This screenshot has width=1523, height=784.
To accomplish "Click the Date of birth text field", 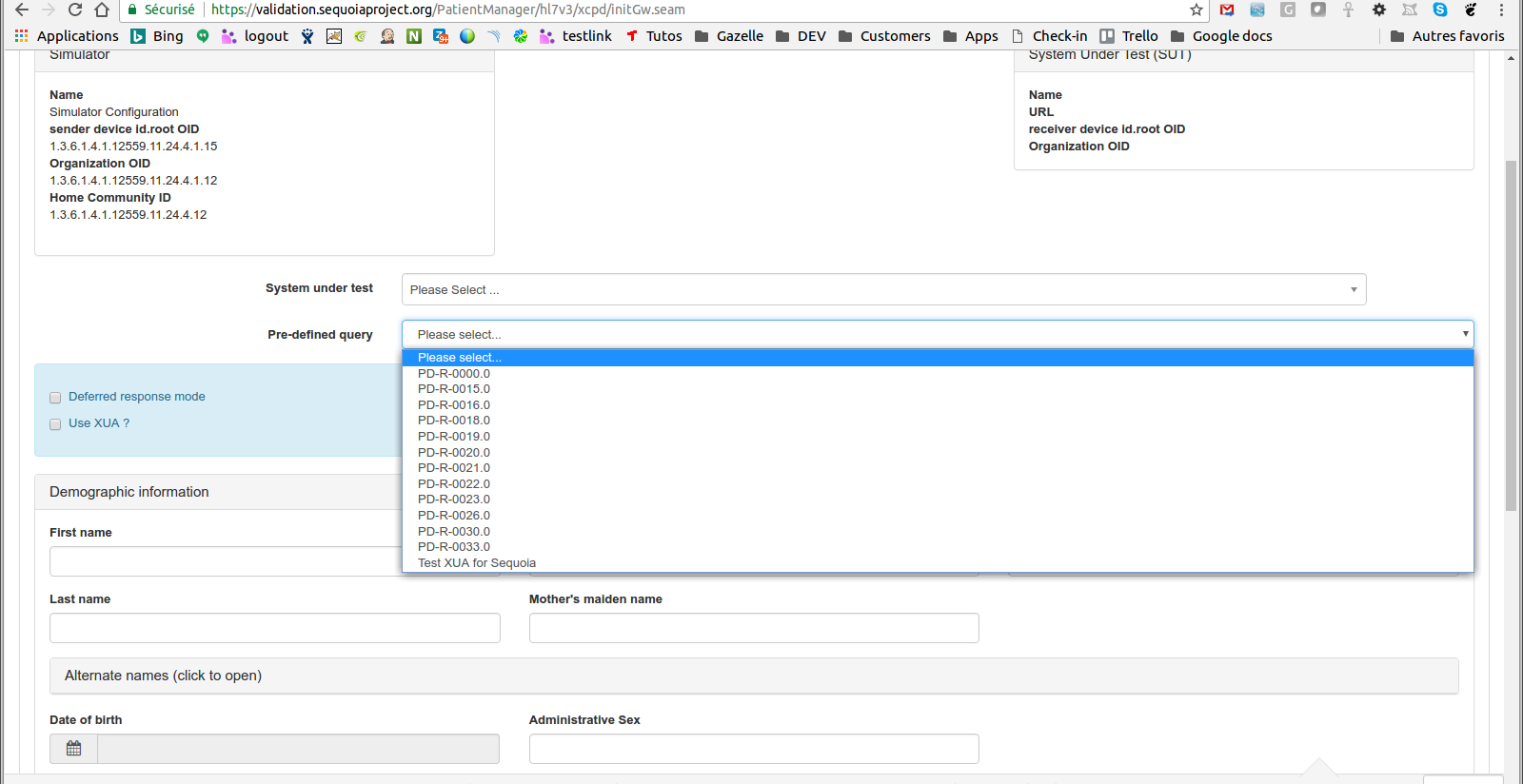I will tap(298, 749).
